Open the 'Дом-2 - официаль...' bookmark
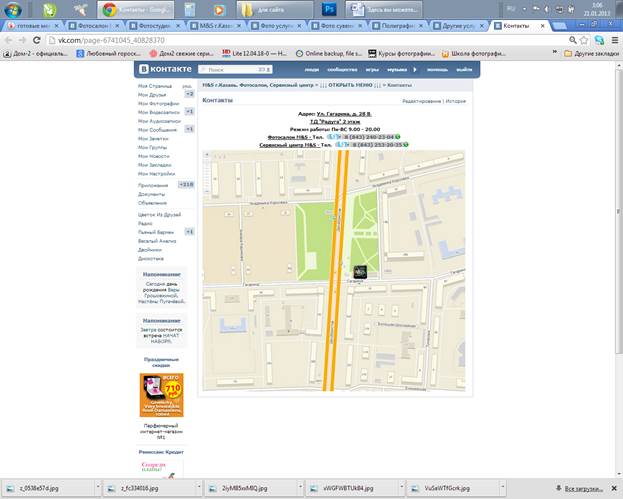The width and height of the screenshot is (623, 499). pos(35,53)
